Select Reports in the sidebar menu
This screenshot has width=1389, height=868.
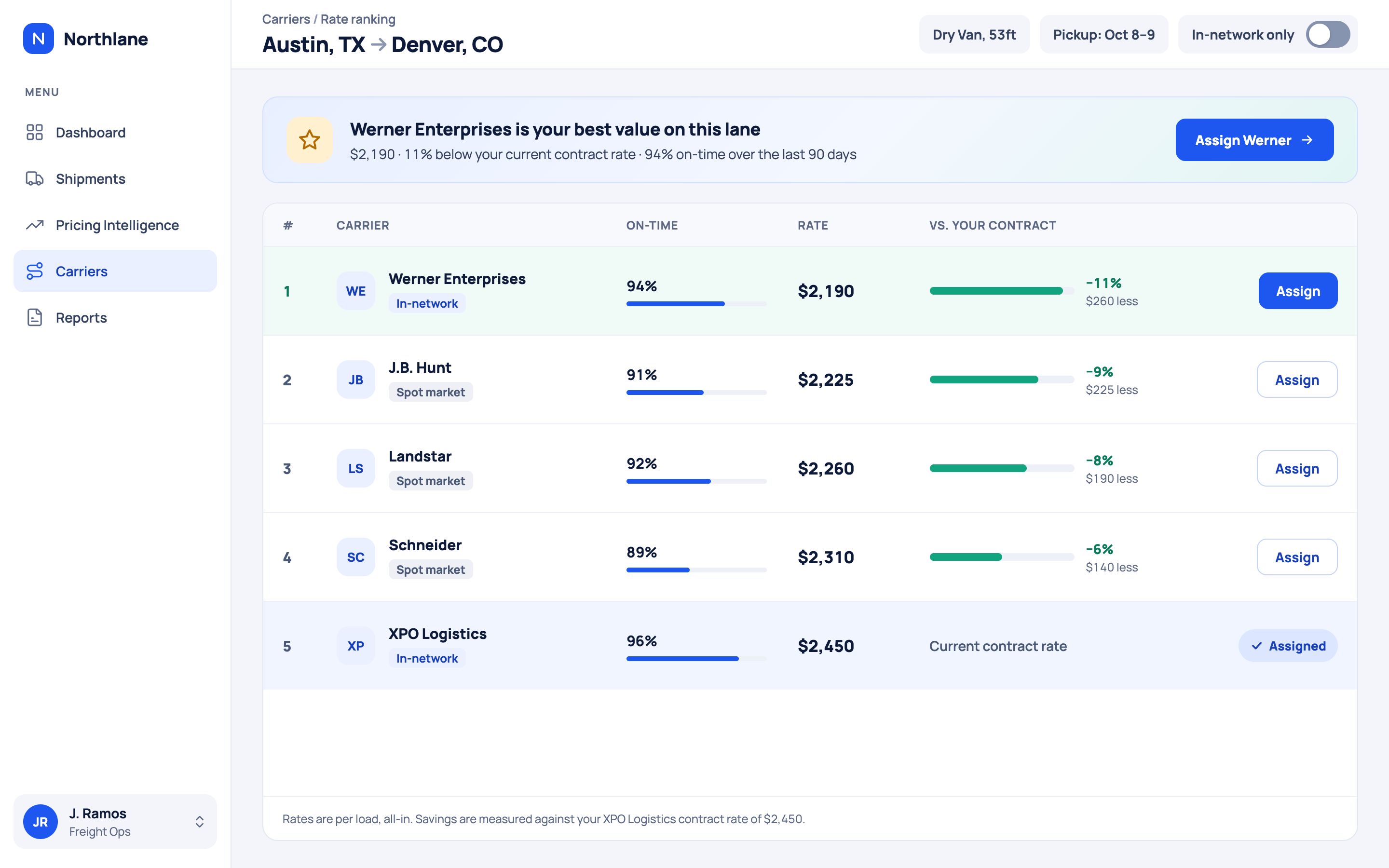(x=115, y=317)
